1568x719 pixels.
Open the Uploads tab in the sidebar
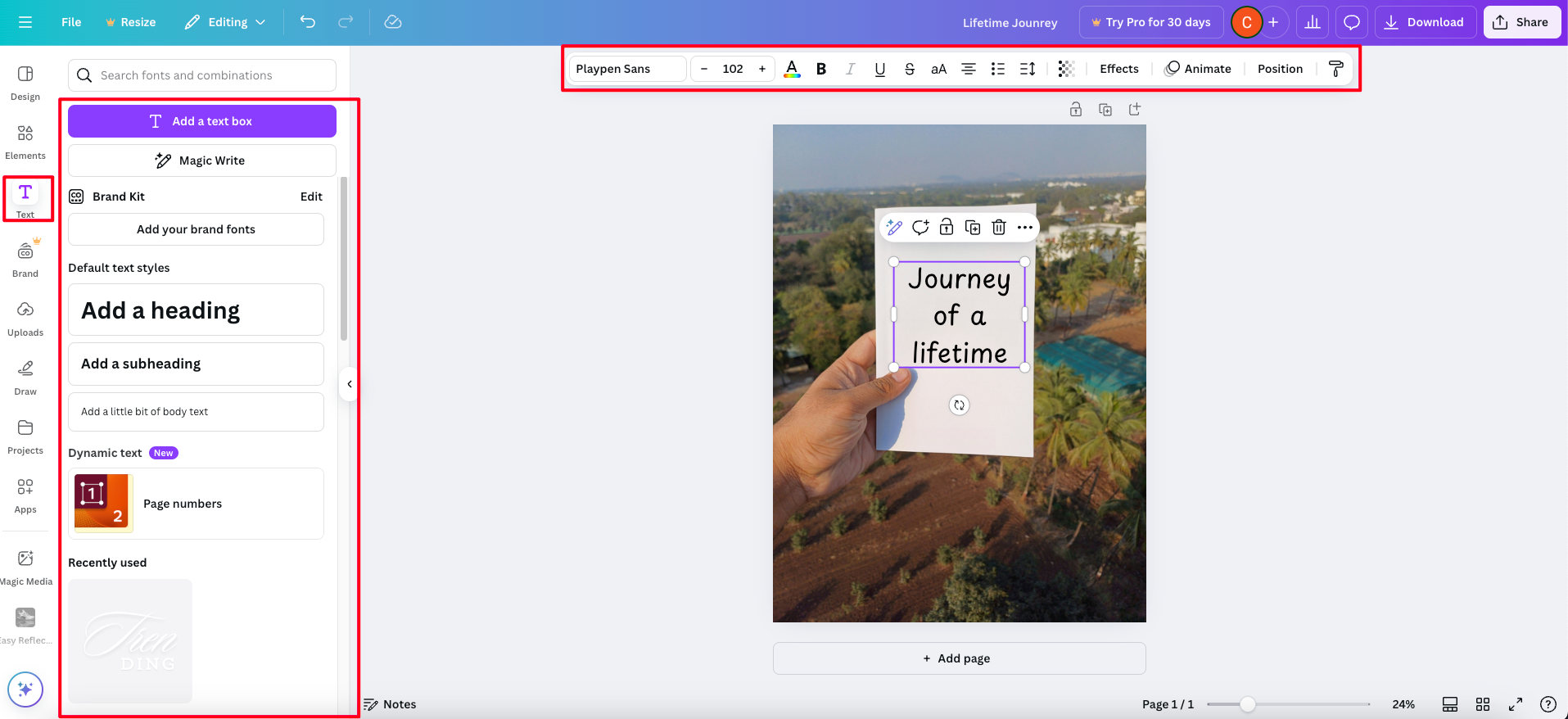click(x=25, y=319)
